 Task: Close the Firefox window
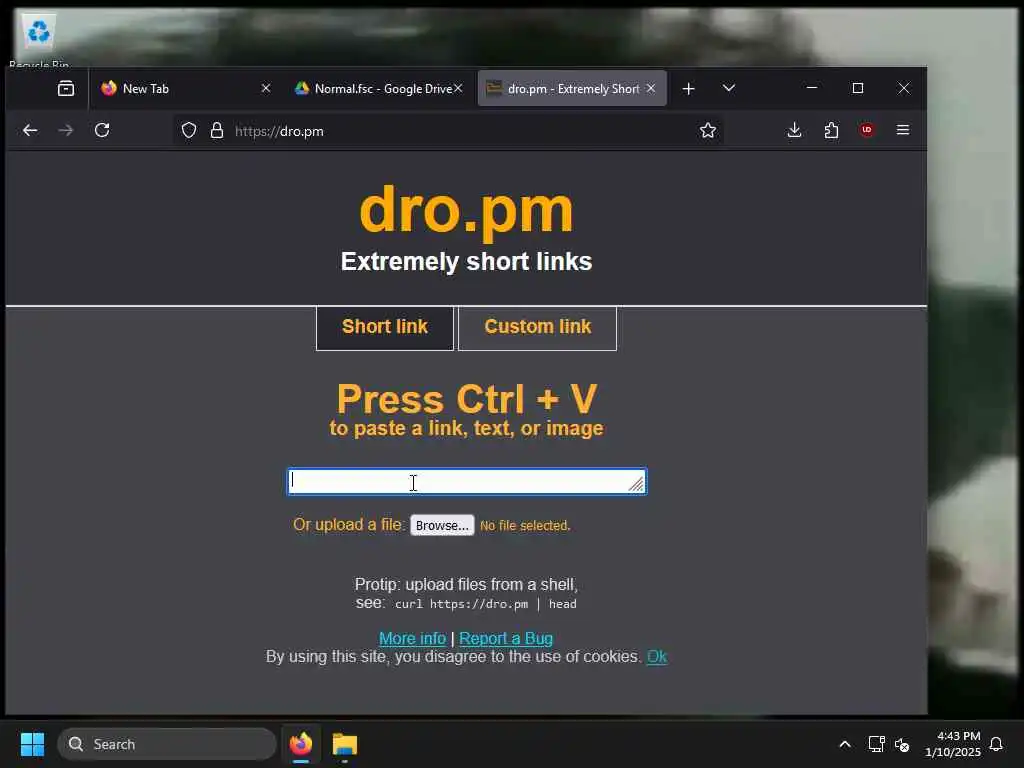[x=904, y=88]
